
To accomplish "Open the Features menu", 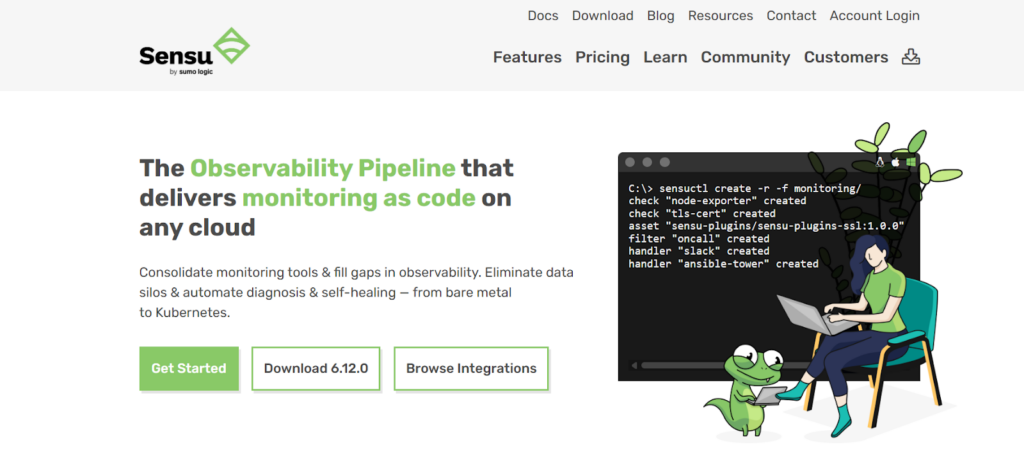I will pos(527,57).
